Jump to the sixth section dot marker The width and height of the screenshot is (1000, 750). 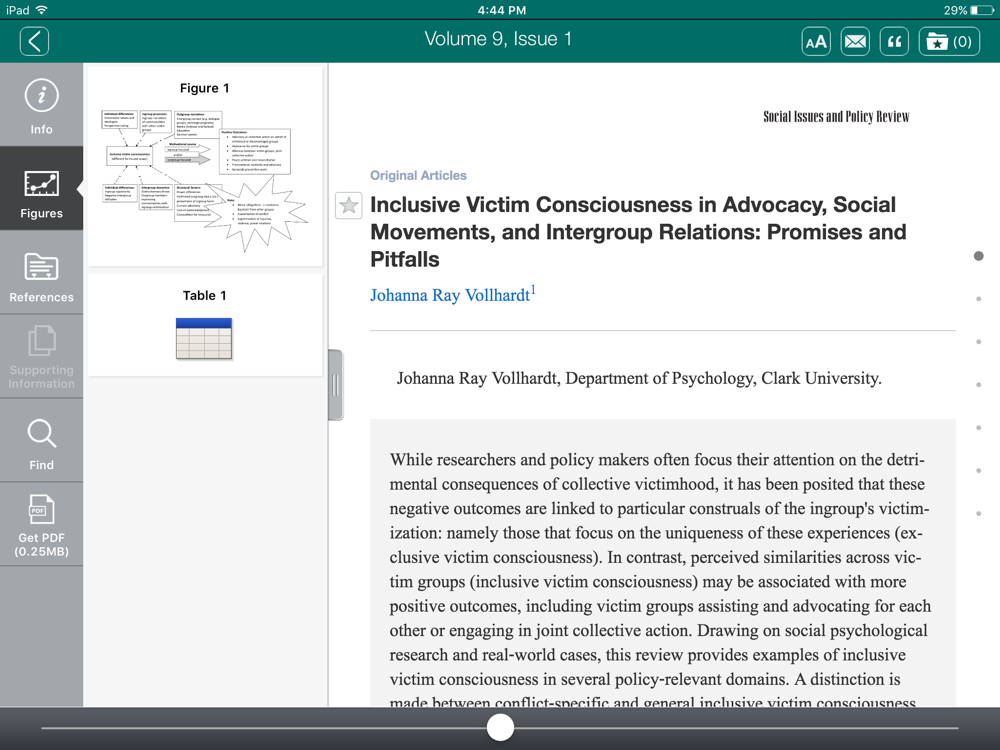coord(978,471)
